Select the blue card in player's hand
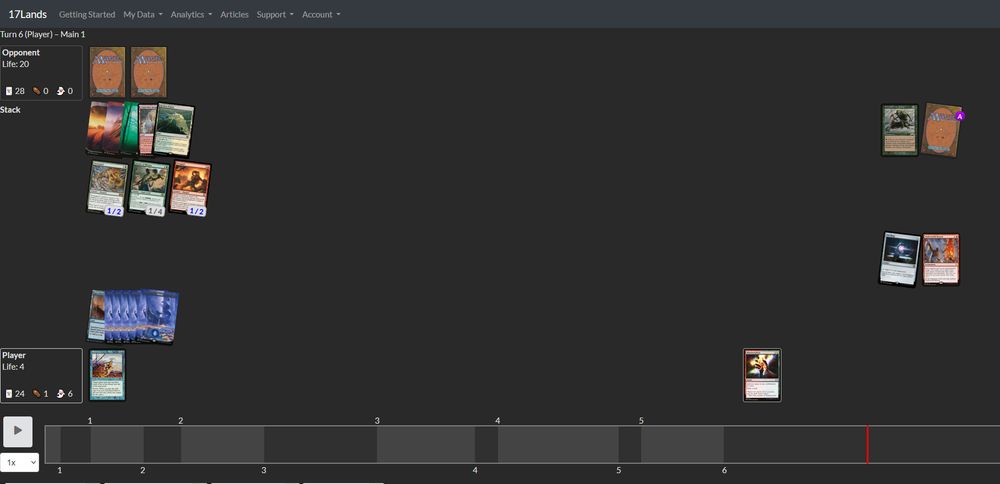This screenshot has height=484, width=1000. (107, 375)
